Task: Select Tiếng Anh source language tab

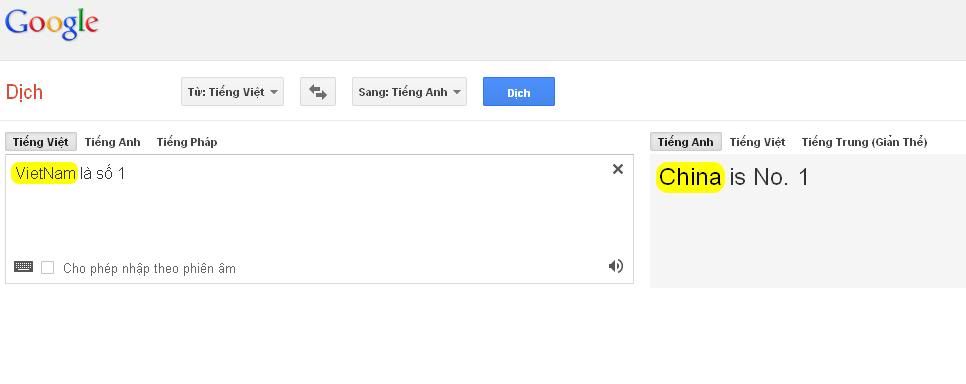Action: point(113,142)
